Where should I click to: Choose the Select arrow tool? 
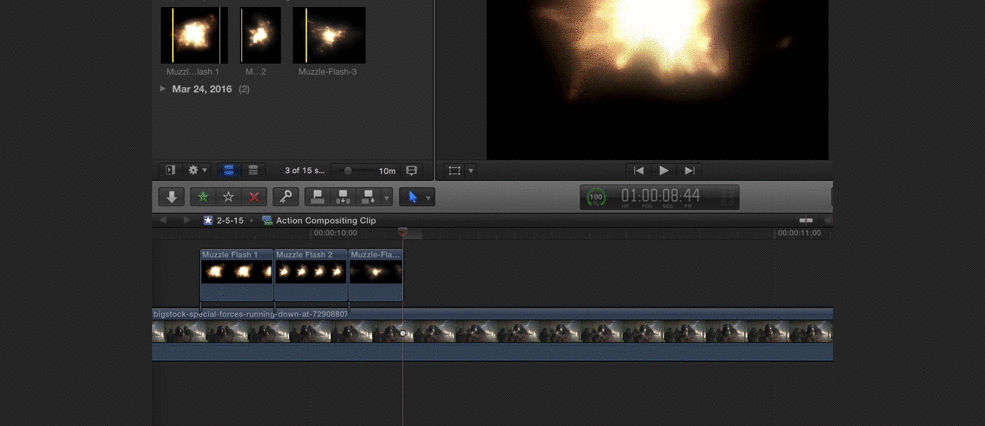(413, 197)
